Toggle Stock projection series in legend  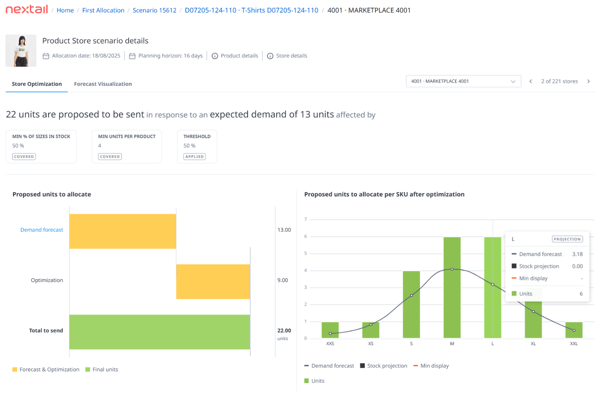click(x=384, y=366)
